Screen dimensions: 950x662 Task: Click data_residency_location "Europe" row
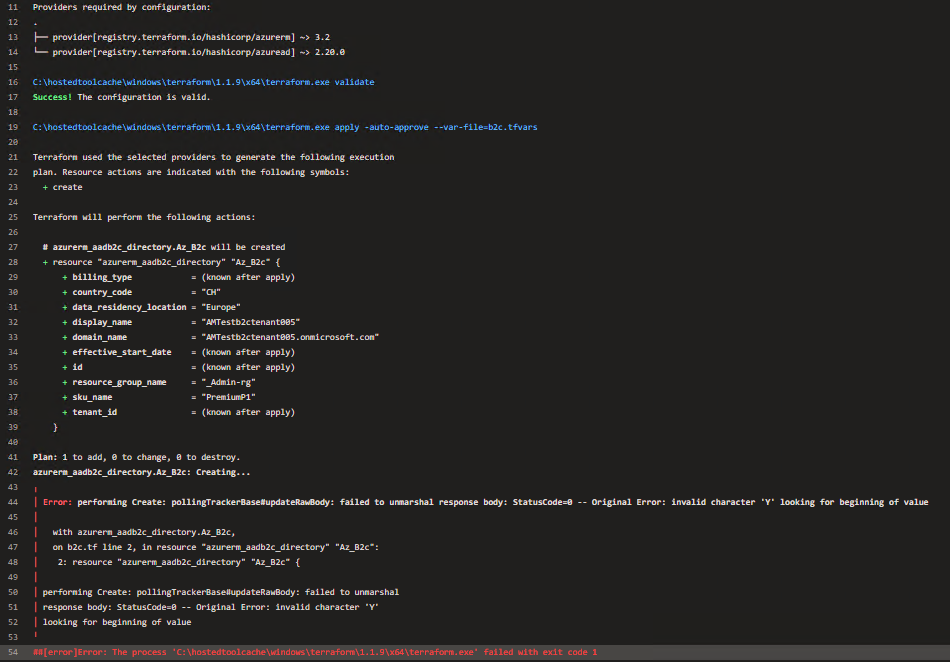point(151,307)
